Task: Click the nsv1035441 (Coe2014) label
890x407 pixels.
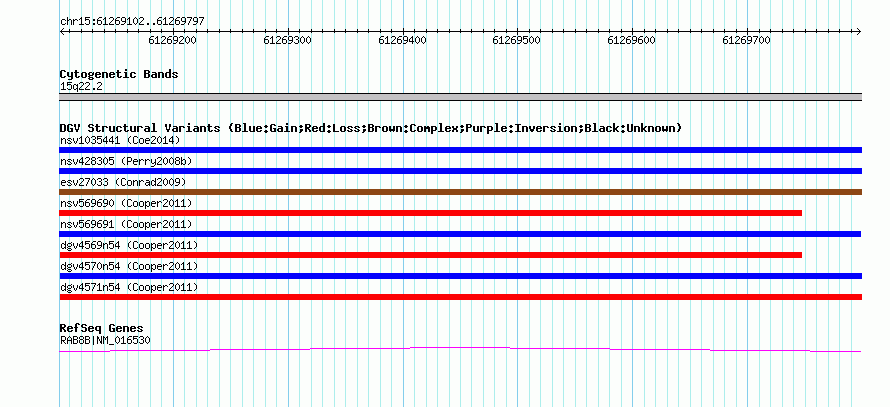Action: tap(120, 140)
